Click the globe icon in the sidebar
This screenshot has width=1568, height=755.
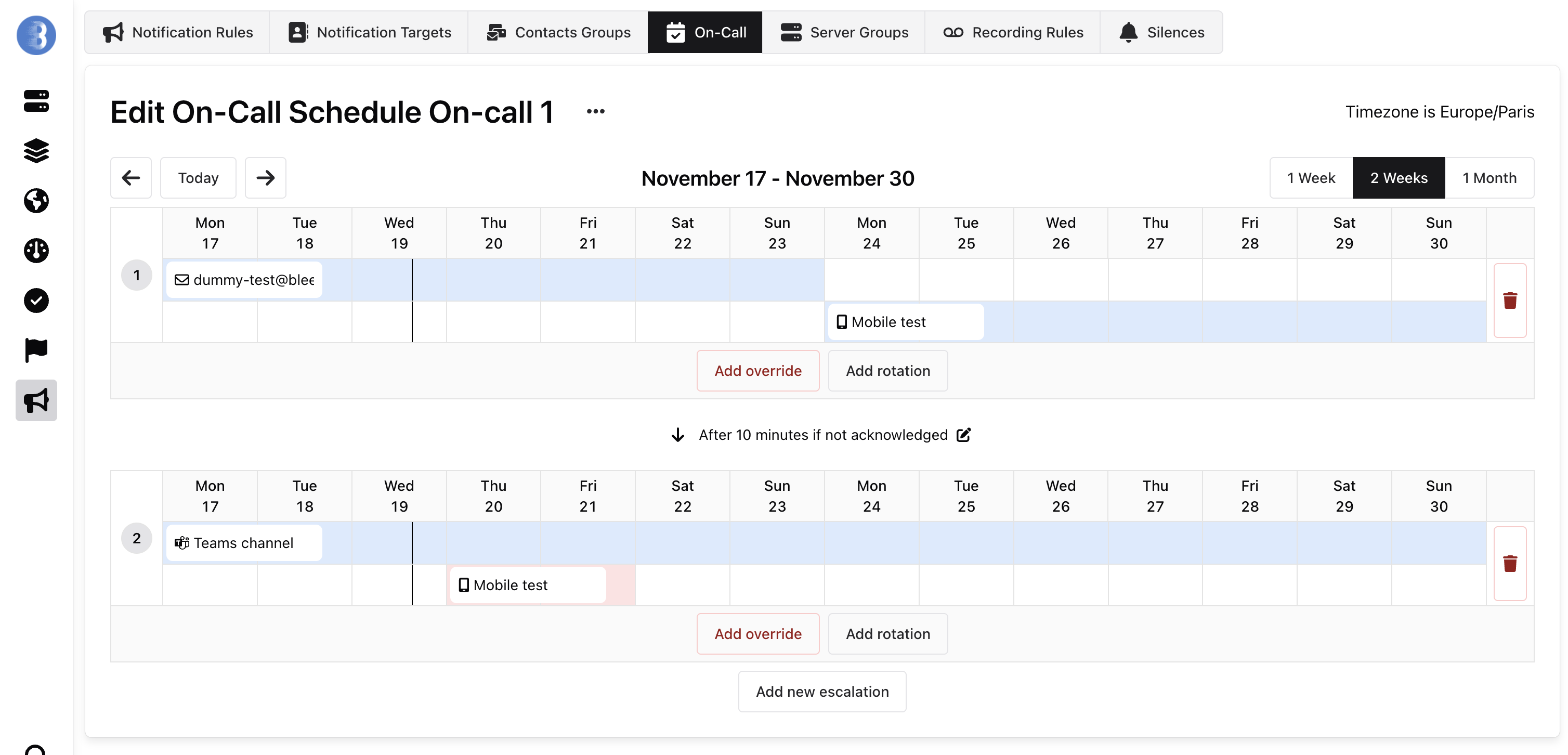coord(36,200)
